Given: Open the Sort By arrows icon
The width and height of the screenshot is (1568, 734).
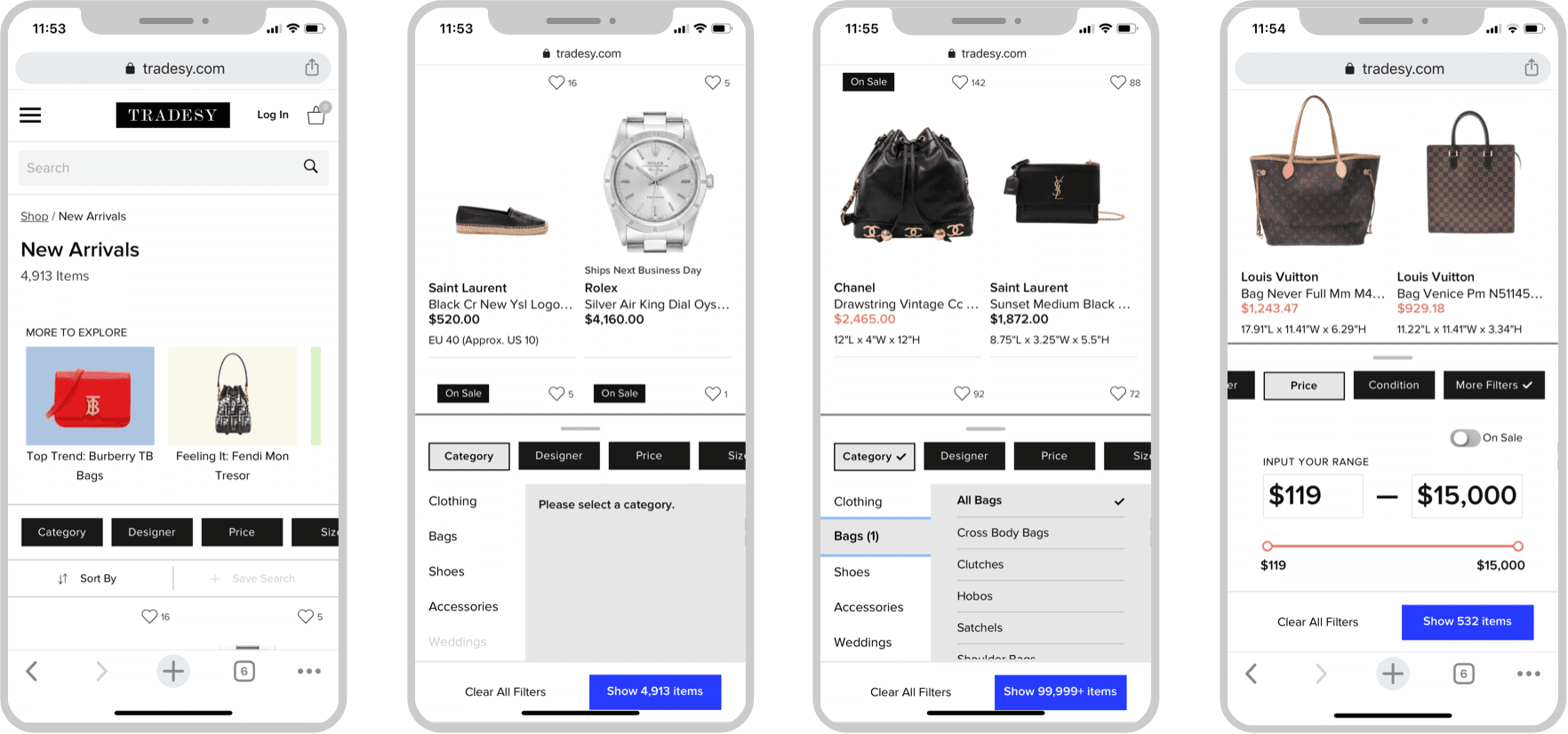Looking at the screenshot, I should pos(62,578).
